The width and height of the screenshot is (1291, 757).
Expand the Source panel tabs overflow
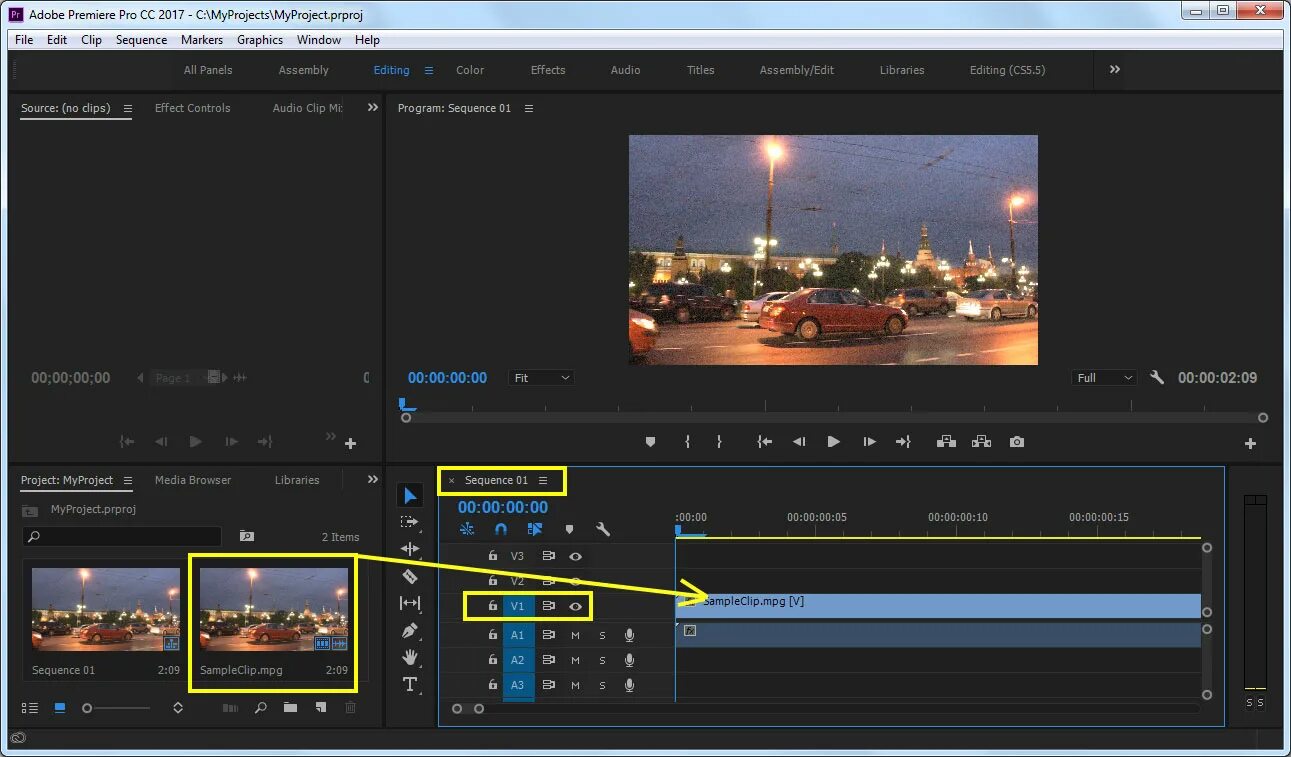click(x=373, y=108)
